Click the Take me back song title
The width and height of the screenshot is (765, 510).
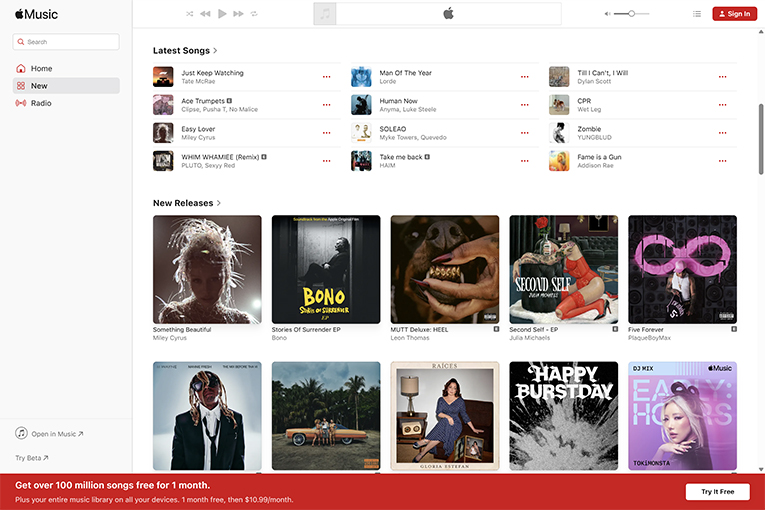tap(401, 157)
